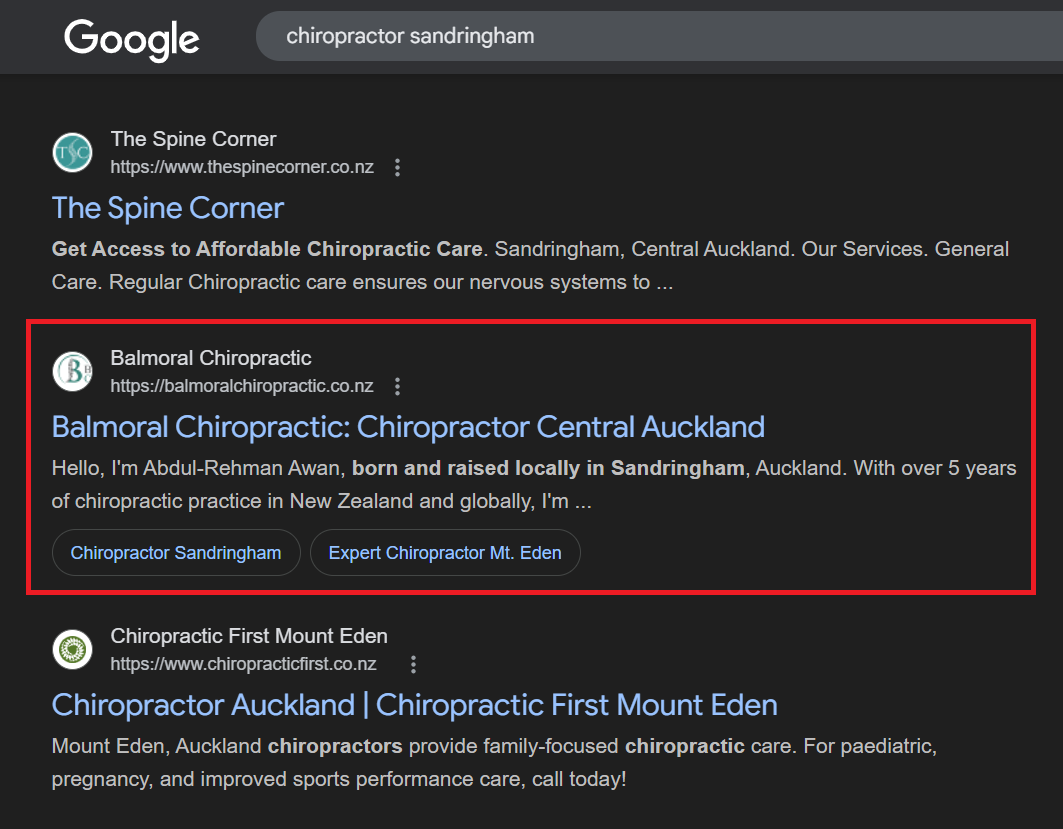Open The Spine Corner title link
This screenshot has height=829, width=1063.
pyautogui.click(x=168, y=208)
